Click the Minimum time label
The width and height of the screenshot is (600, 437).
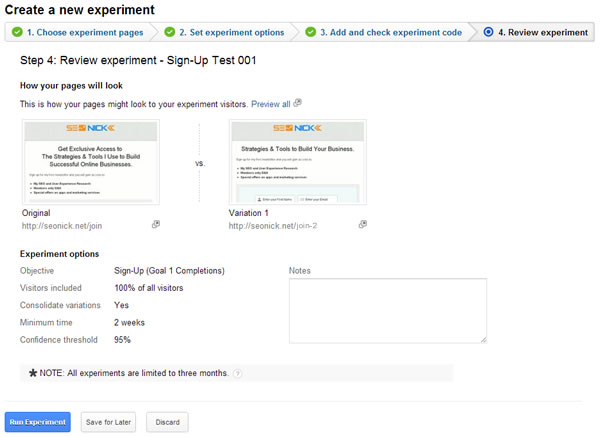click(46, 323)
